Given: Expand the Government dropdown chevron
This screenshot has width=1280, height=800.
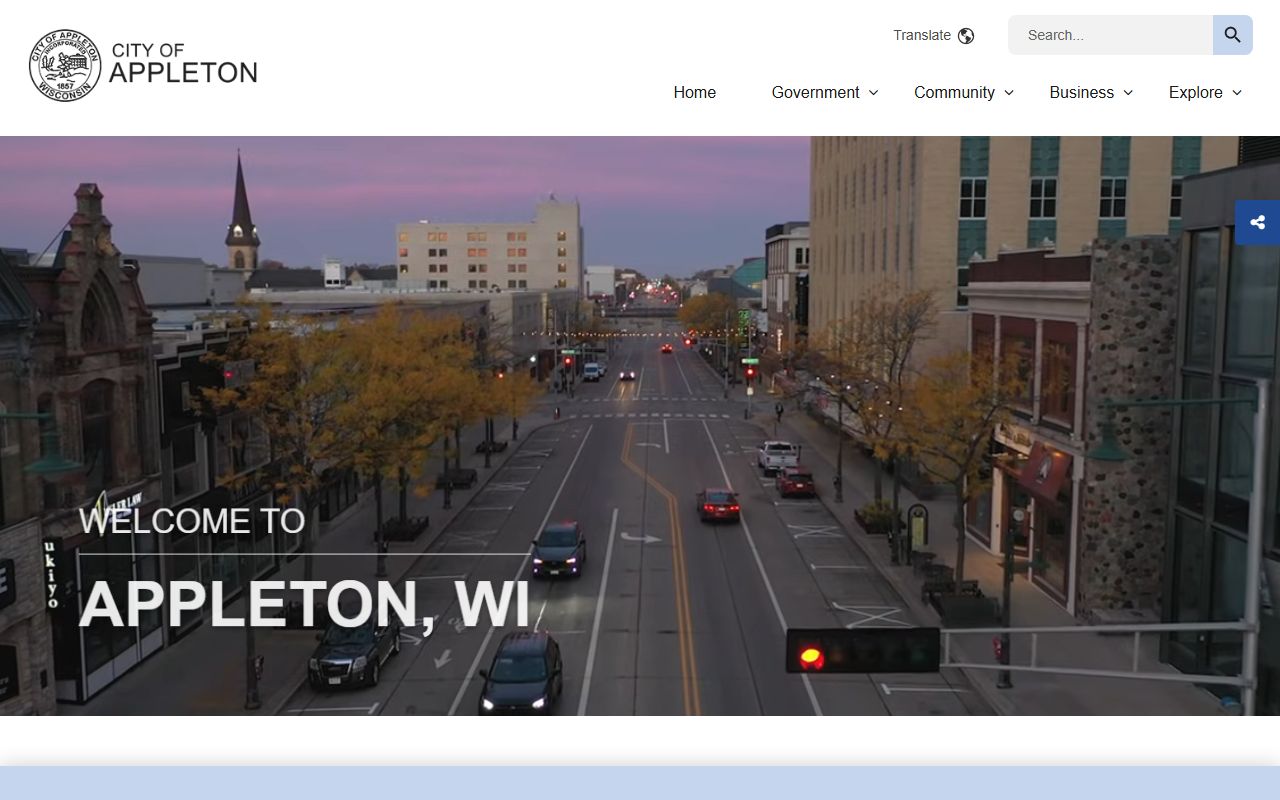Looking at the screenshot, I should 873,92.
